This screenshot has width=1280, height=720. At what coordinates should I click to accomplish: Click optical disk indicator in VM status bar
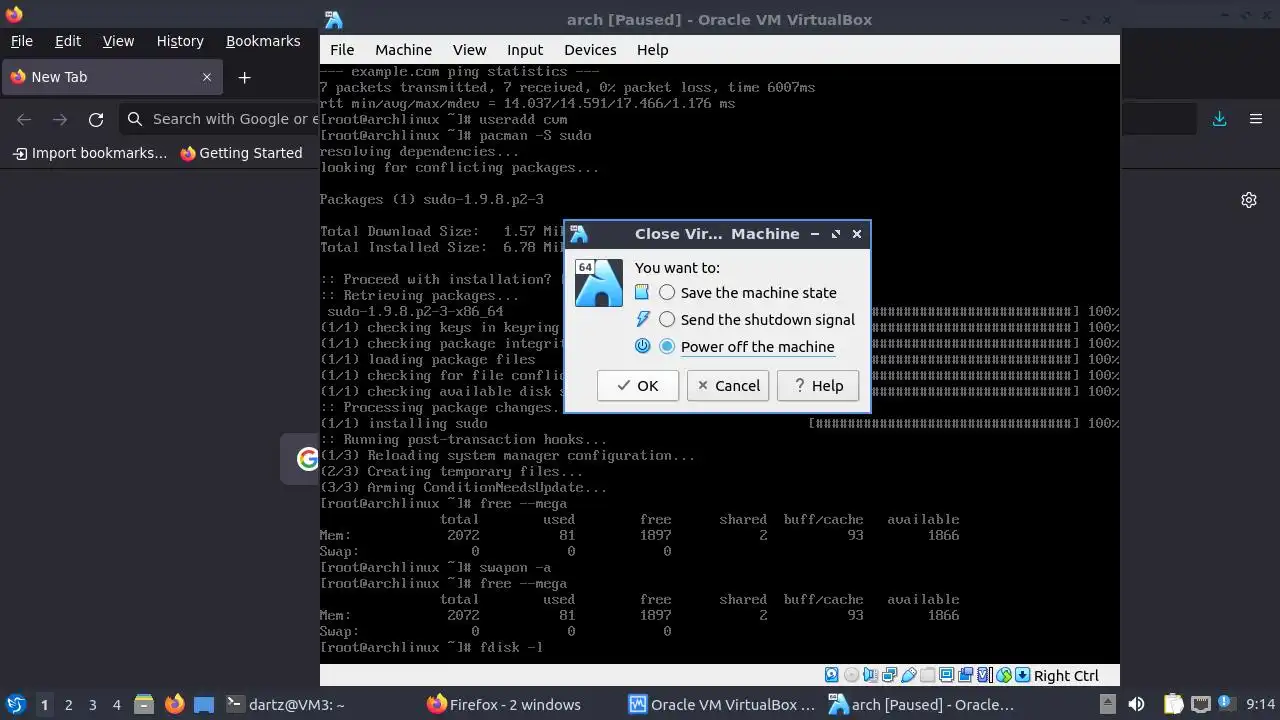pyautogui.click(x=852, y=676)
